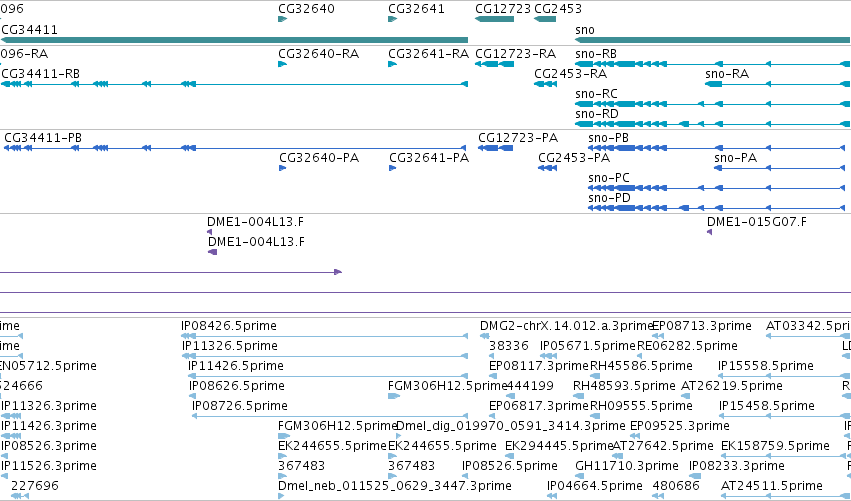The width and height of the screenshot is (851, 501).
Task: Select EST IP15458.5prime
Action: [767, 406]
